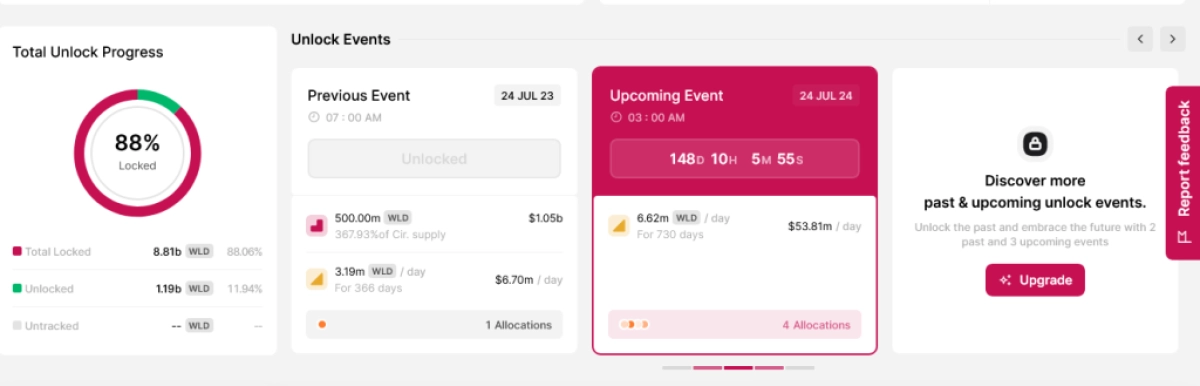Open the Report feedback side tab
Viewport: 1200px width, 386px height.
pos(1182,172)
